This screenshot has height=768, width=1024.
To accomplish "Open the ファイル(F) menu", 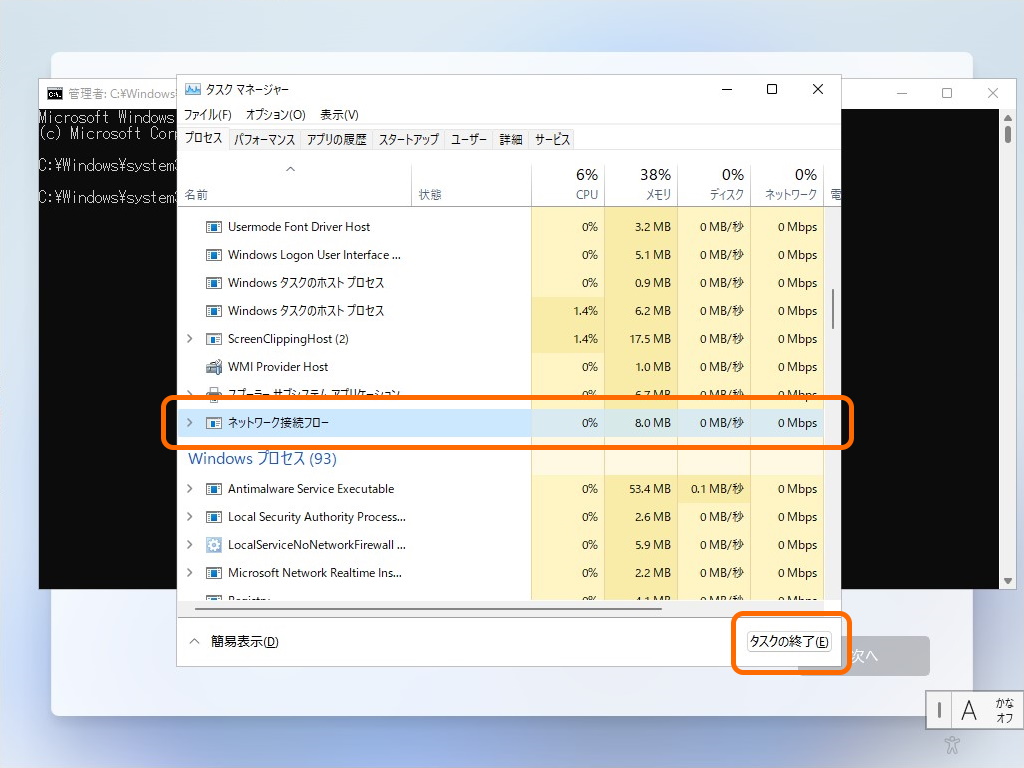I will pyautogui.click(x=208, y=115).
